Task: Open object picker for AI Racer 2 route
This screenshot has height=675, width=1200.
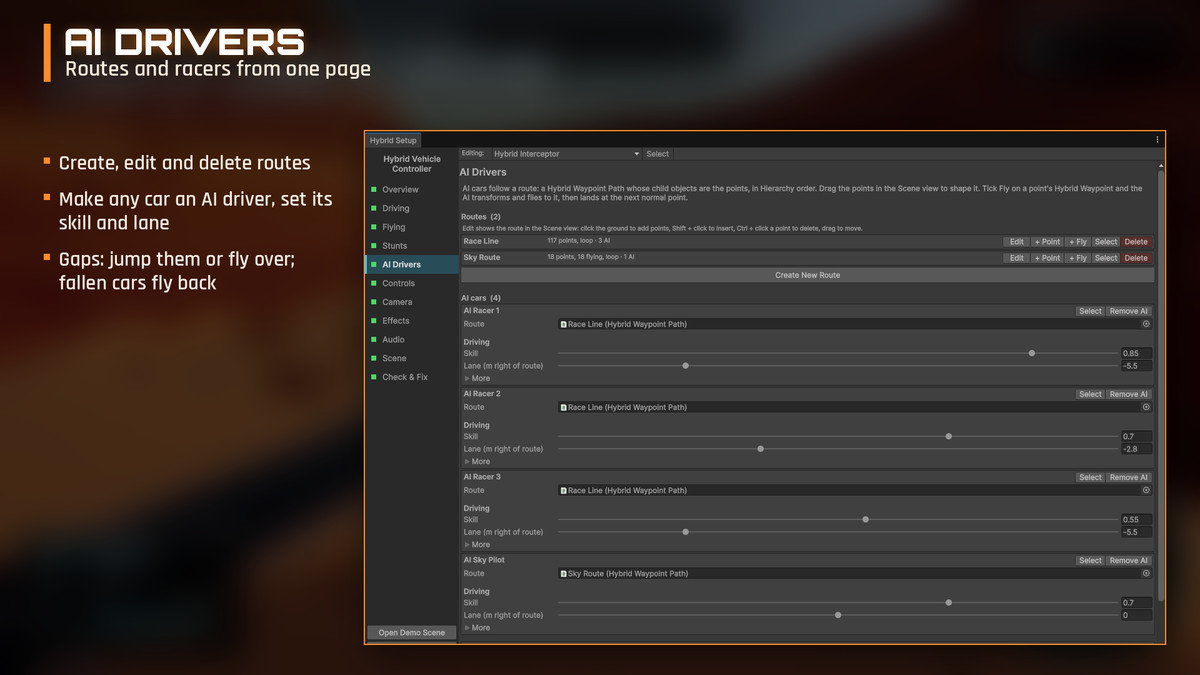Action: click(x=1146, y=407)
